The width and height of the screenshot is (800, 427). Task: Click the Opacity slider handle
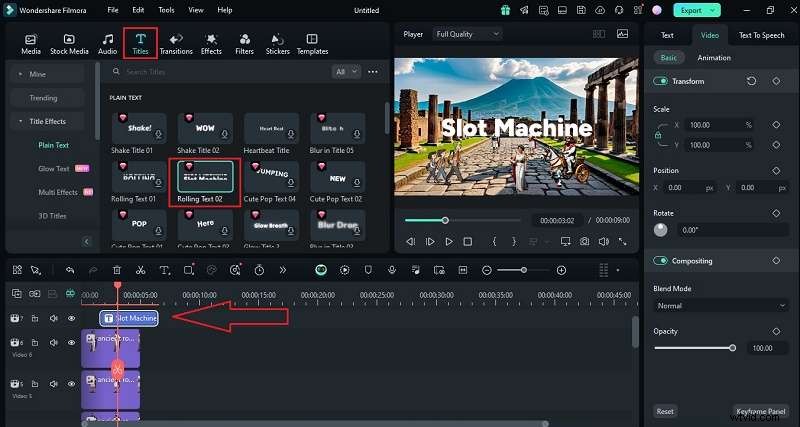coord(733,348)
